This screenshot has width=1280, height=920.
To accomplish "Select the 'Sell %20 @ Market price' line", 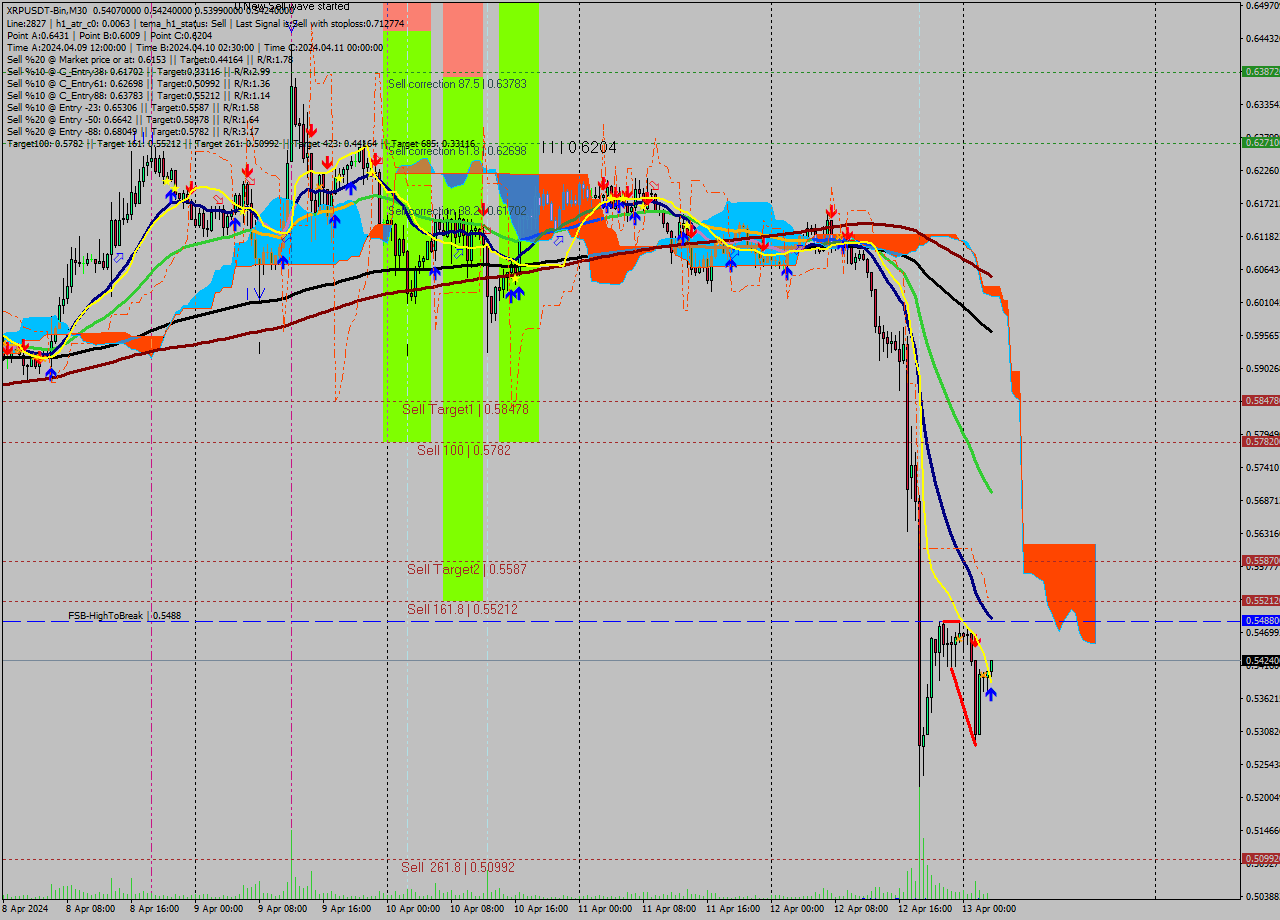I will click(x=149, y=60).
